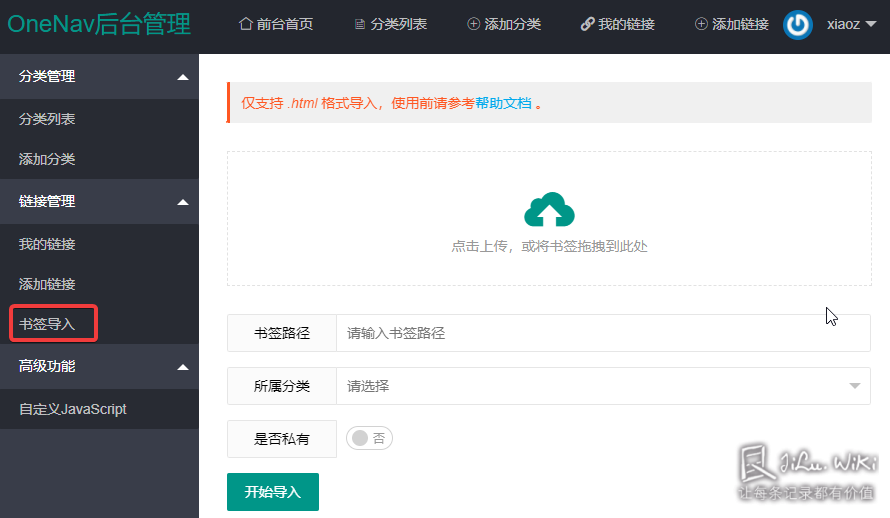Open the 所属分类 select dropdown

tap(603, 386)
